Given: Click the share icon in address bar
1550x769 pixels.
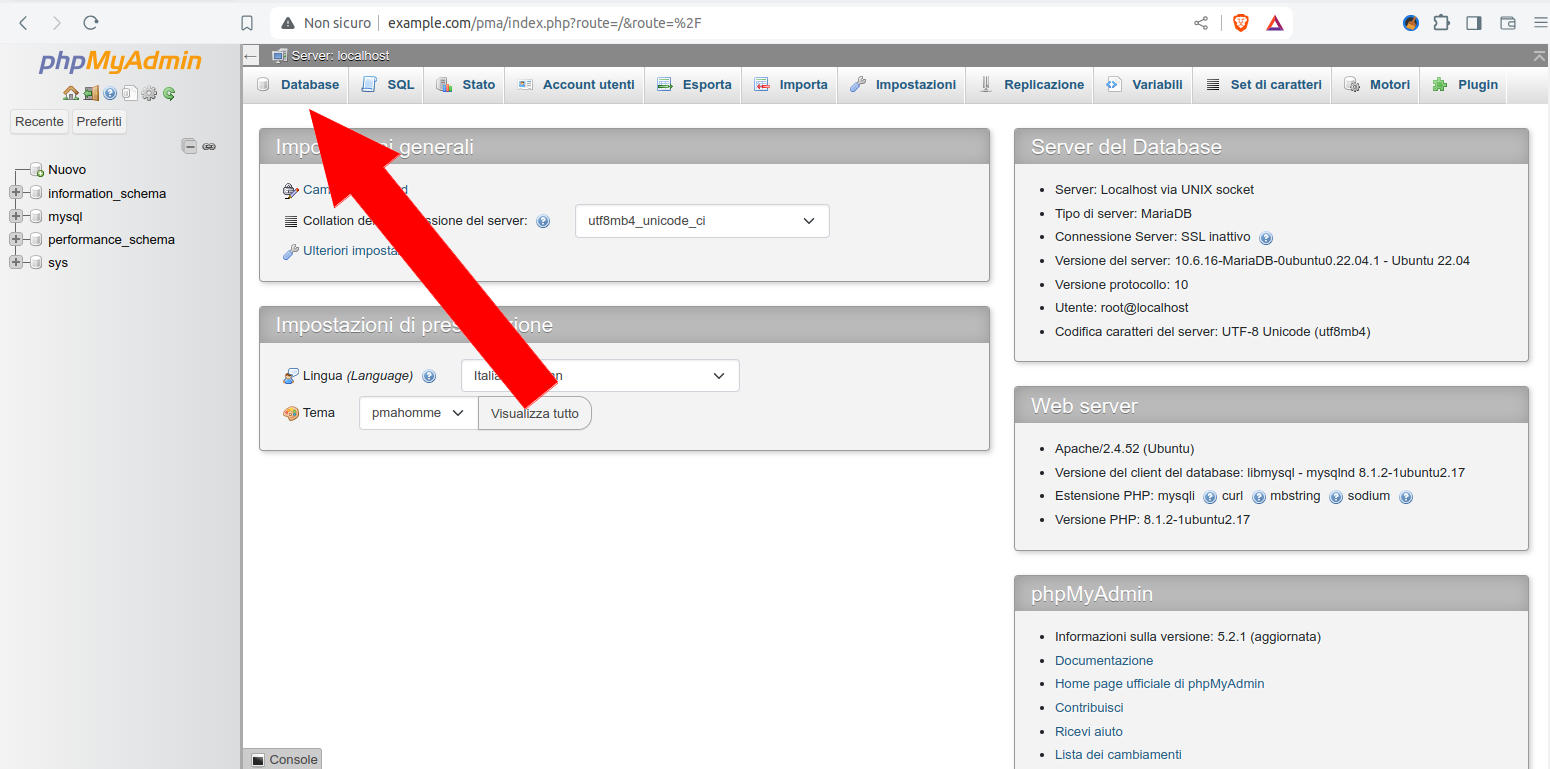Looking at the screenshot, I should [x=1201, y=23].
